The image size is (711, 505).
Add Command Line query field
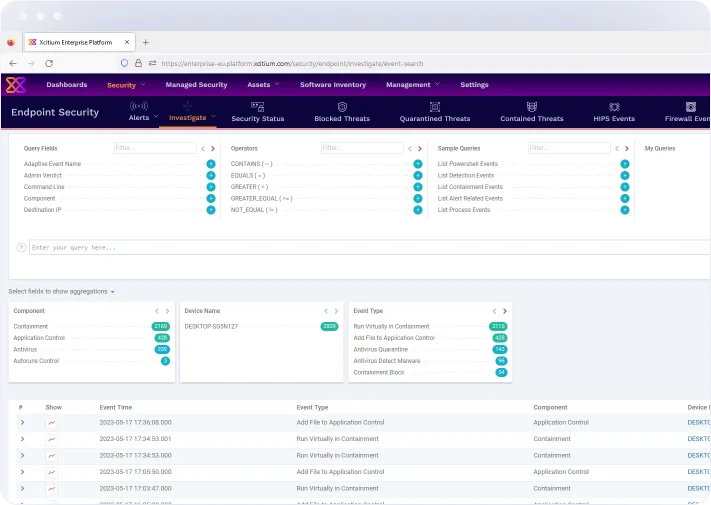point(211,187)
